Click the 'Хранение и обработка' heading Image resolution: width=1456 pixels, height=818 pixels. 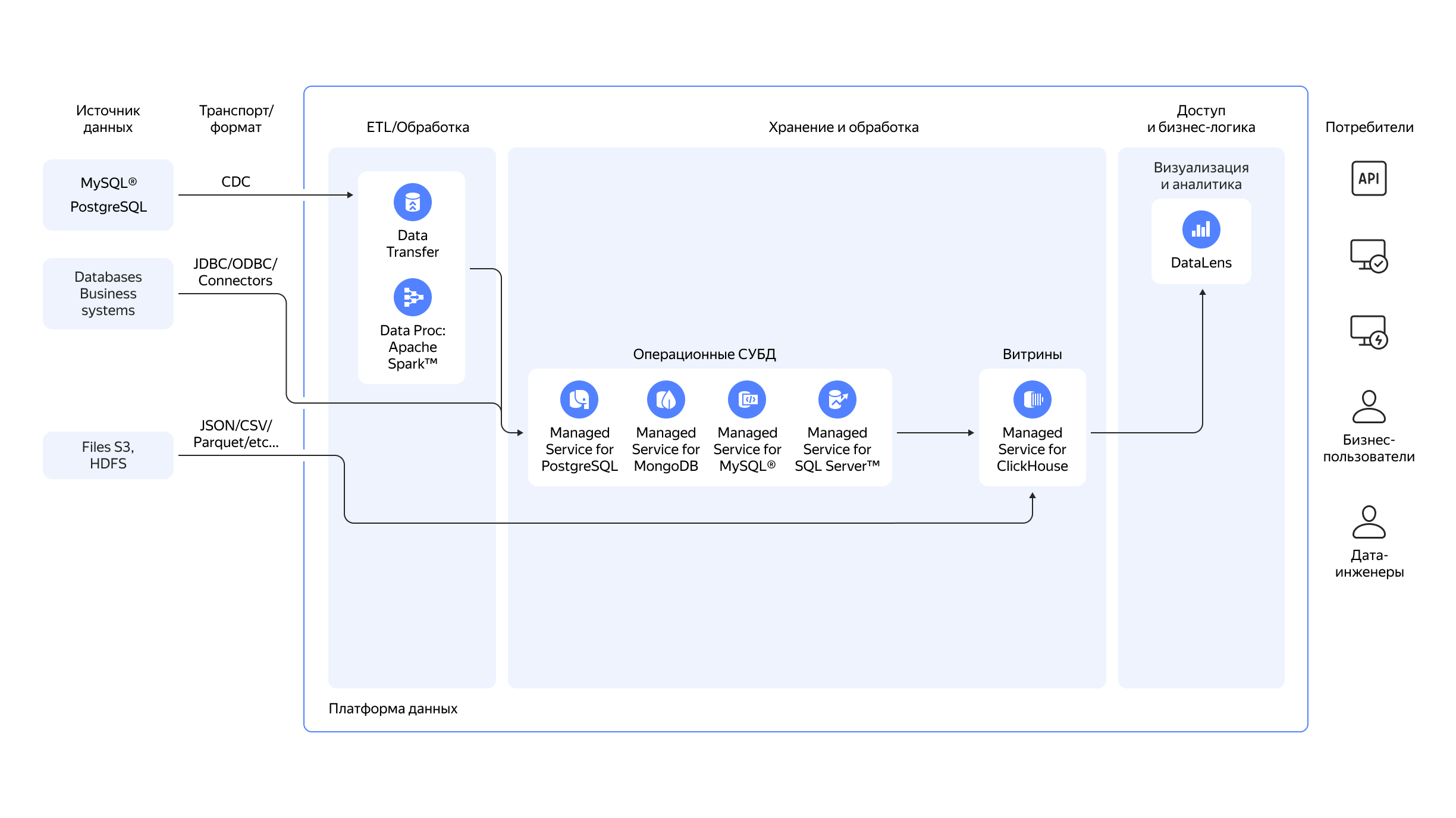click(x=843, y=127)
